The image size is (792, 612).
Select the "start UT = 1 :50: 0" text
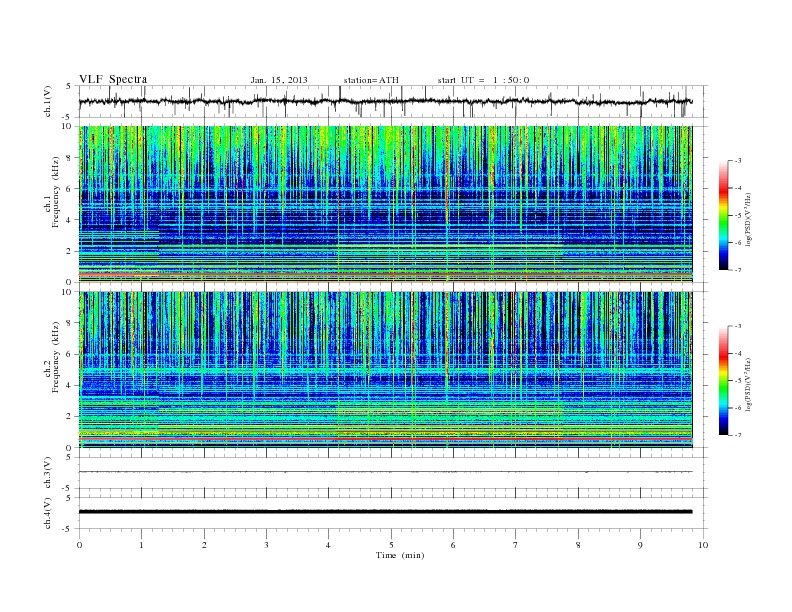click(x=483, y=80)
